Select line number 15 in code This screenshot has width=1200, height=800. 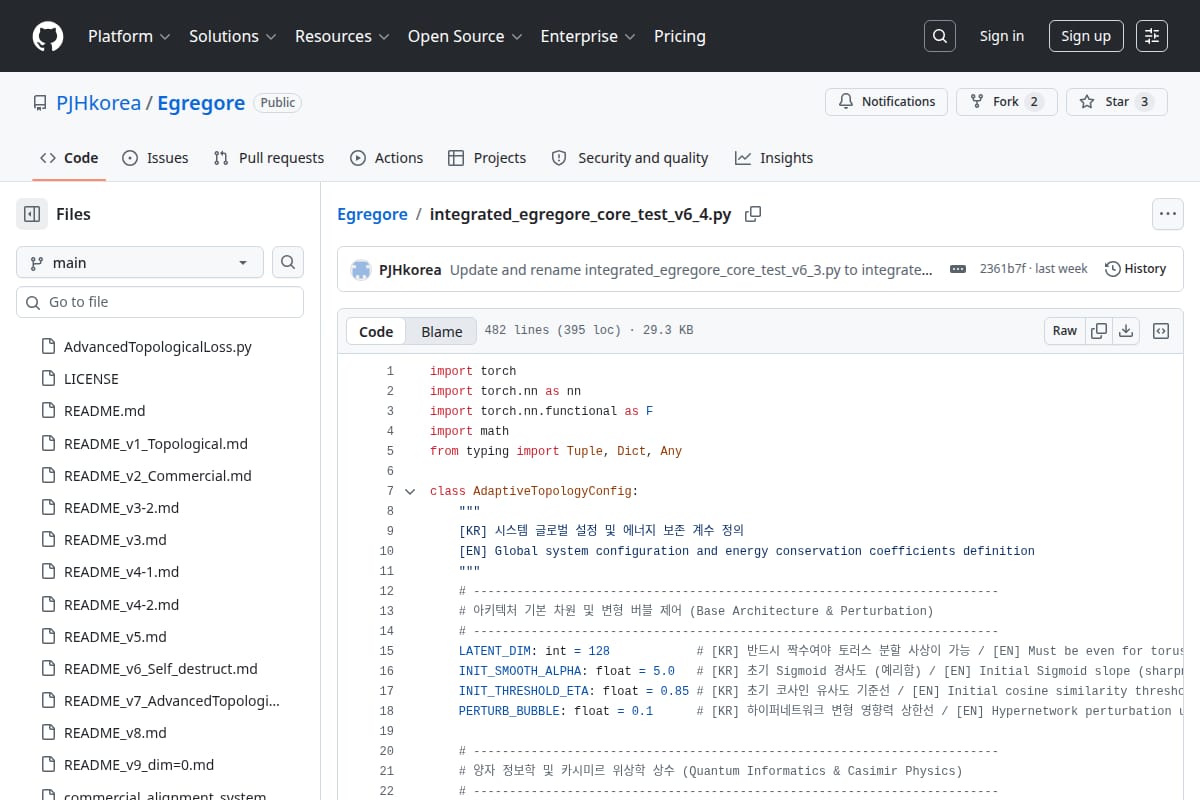[387, 651]
